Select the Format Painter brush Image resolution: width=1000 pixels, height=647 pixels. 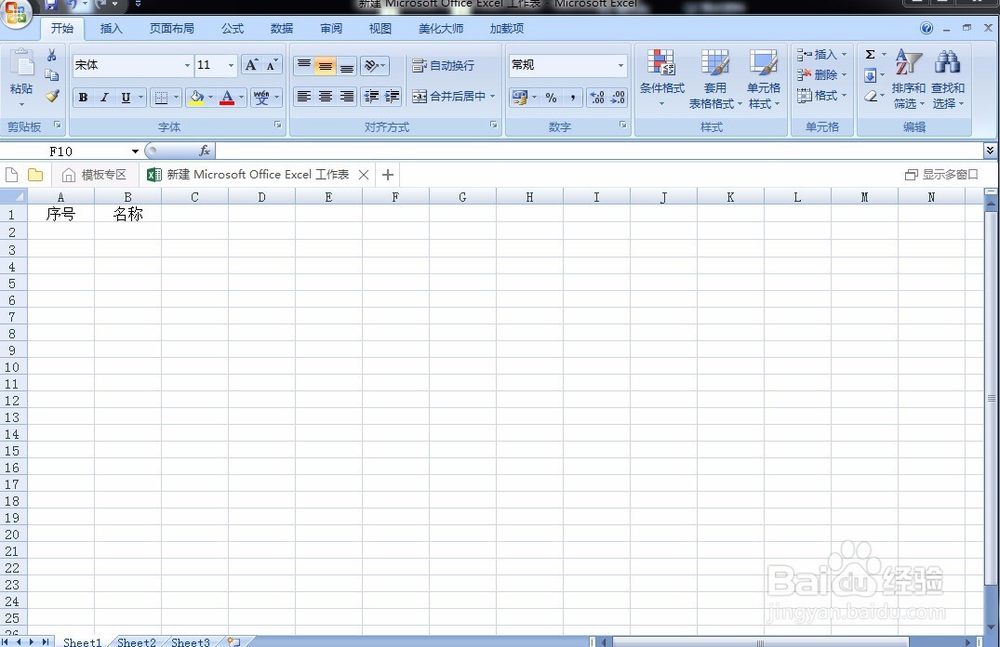52,96
